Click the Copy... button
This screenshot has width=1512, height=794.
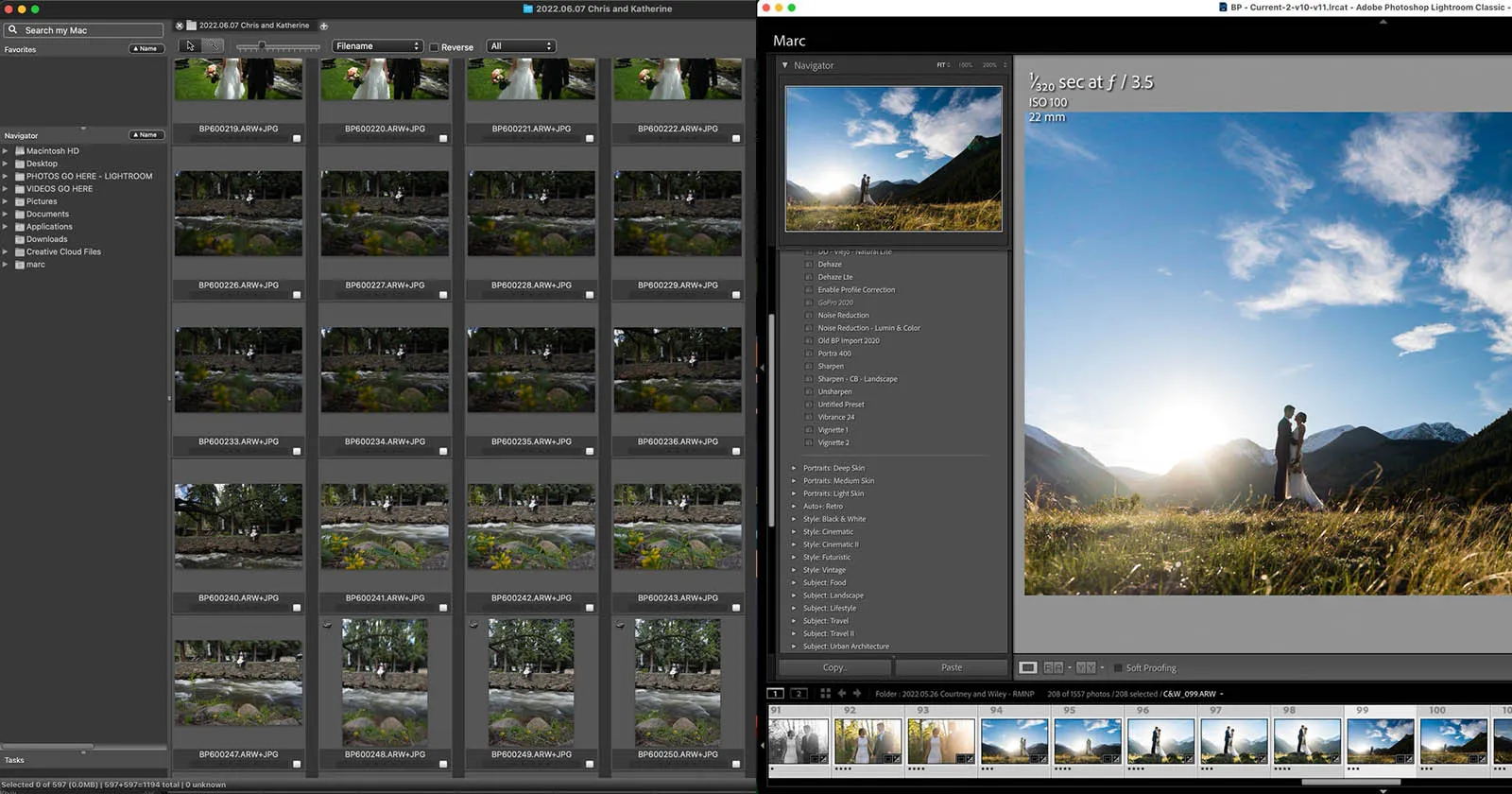835,667
